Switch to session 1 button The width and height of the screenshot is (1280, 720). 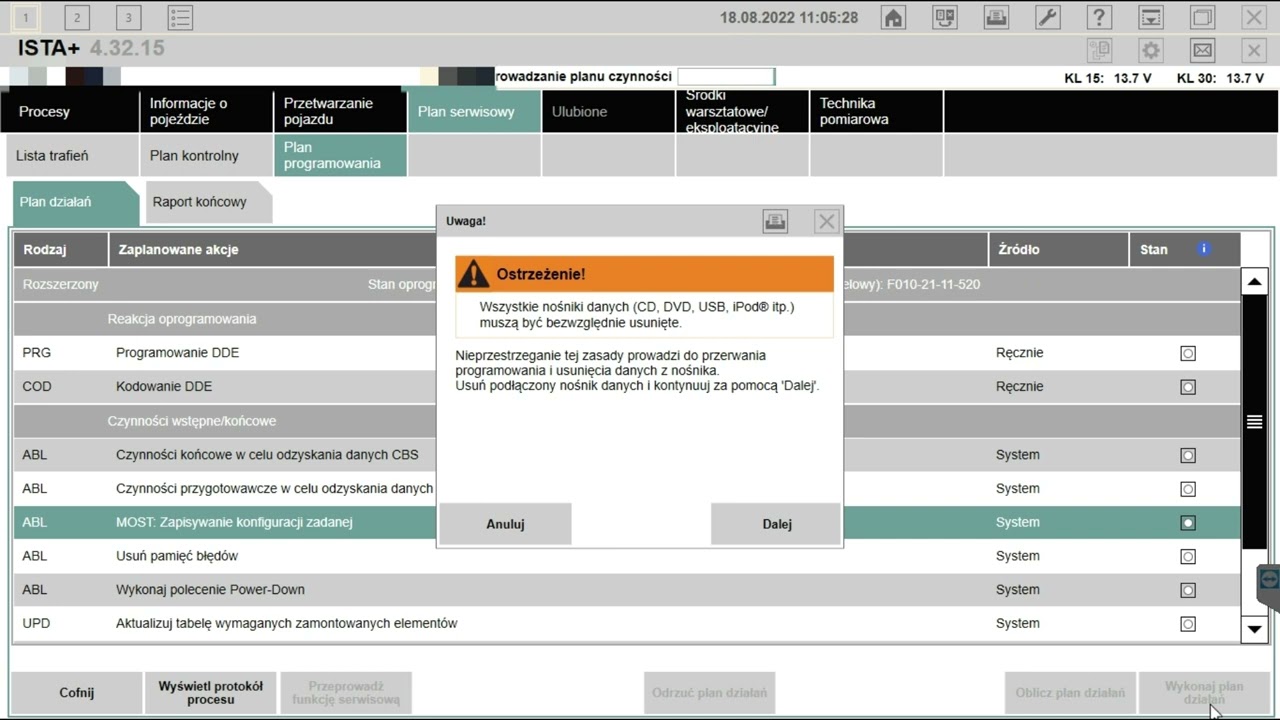pyautogui.click(x=25, y=17)
